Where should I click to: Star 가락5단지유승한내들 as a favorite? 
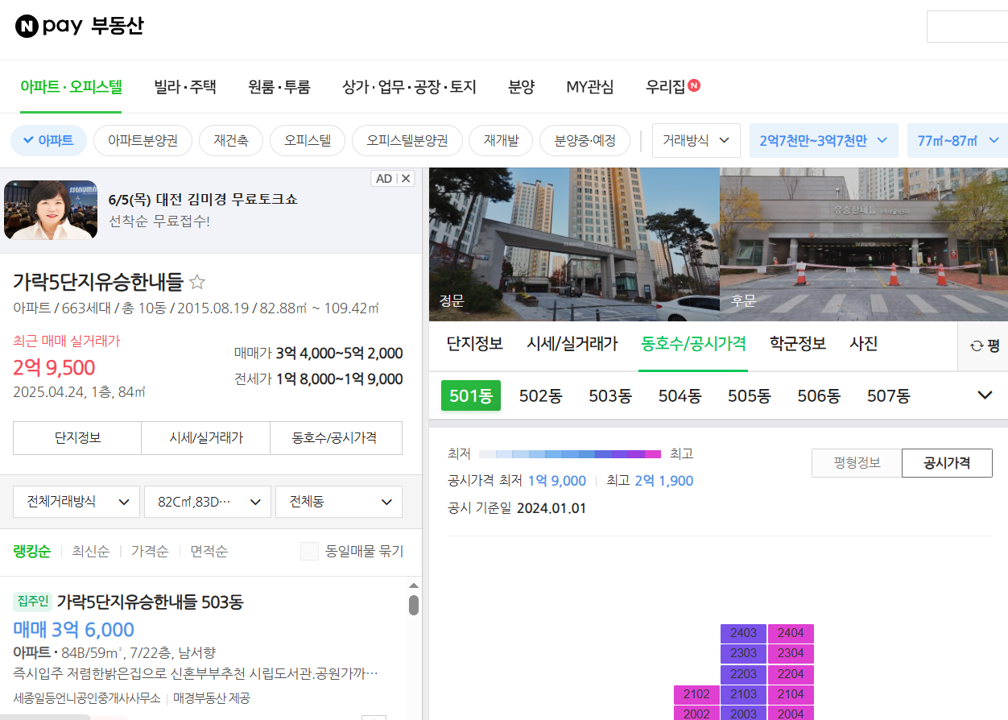[197, 283]
